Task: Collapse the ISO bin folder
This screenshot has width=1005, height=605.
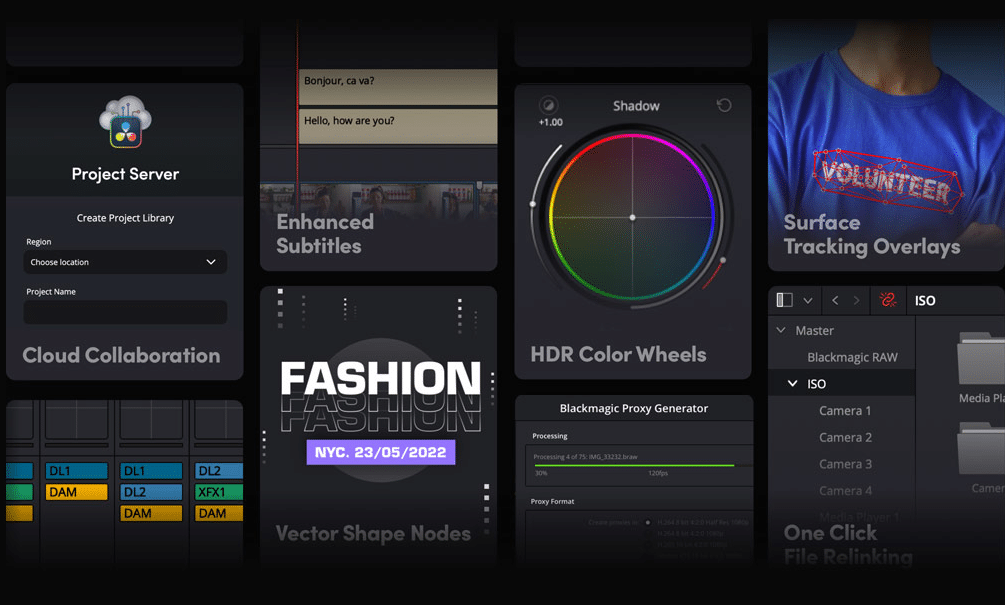Action: [x=793, y=384]
